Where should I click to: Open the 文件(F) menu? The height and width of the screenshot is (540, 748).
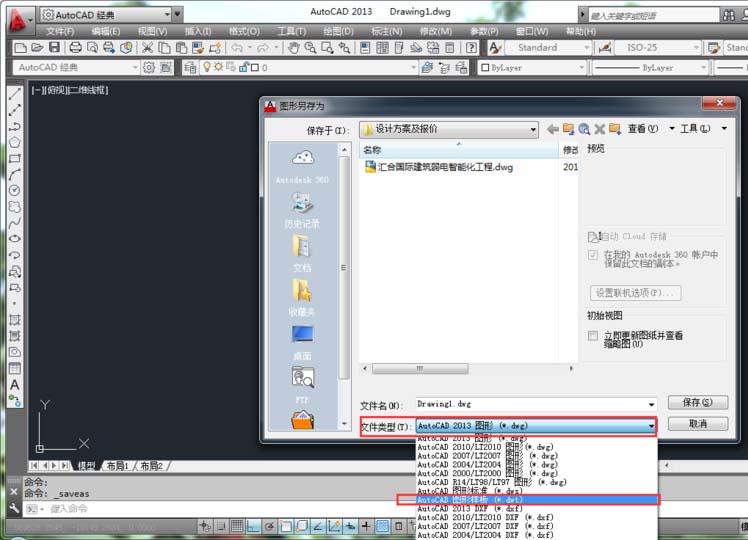pyautogui.click(x=60, y=31)
